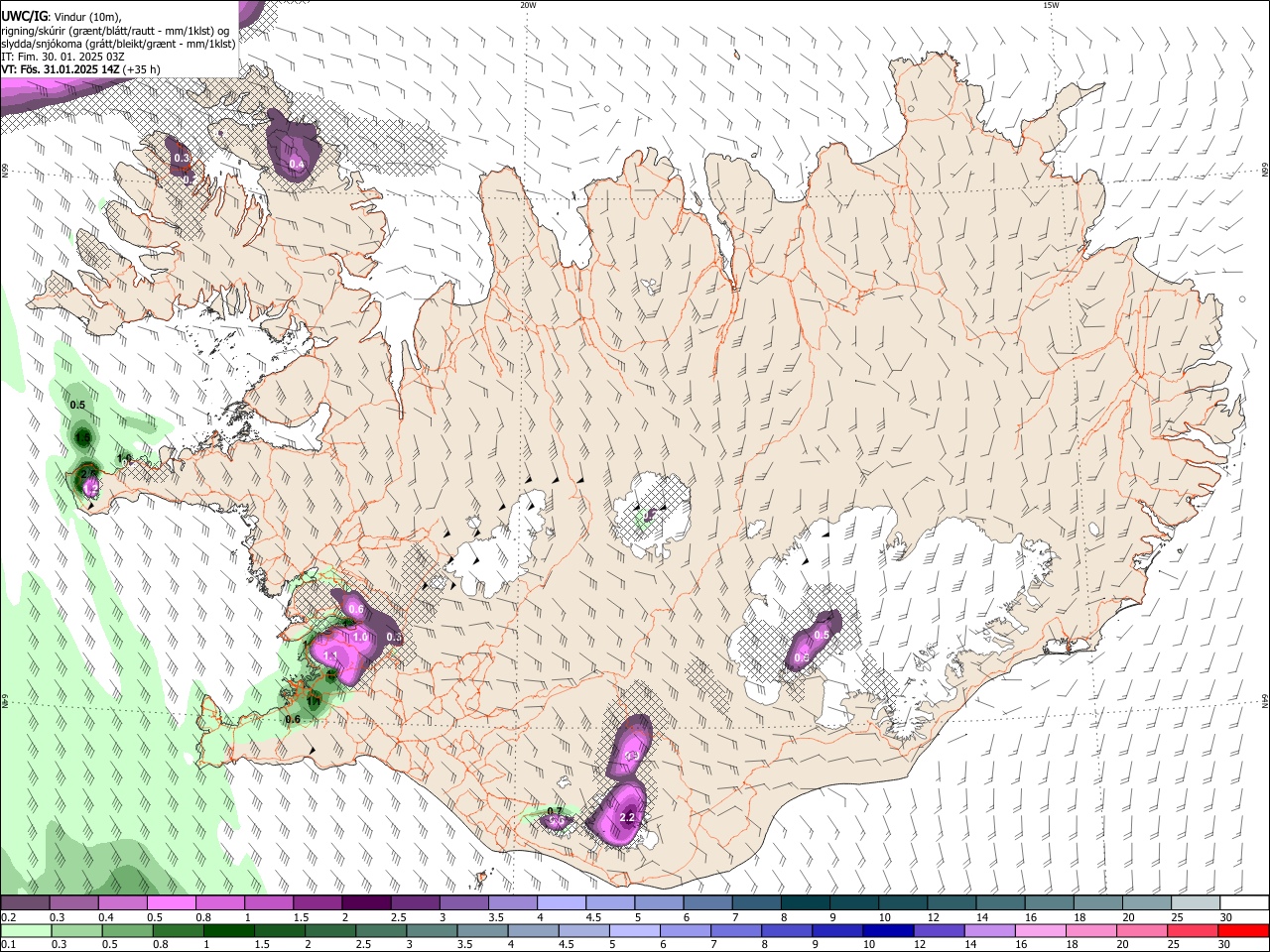Click the white 30 swatch in the upper snow scale
The image size is (1270, 952).
pos(1244,902)
